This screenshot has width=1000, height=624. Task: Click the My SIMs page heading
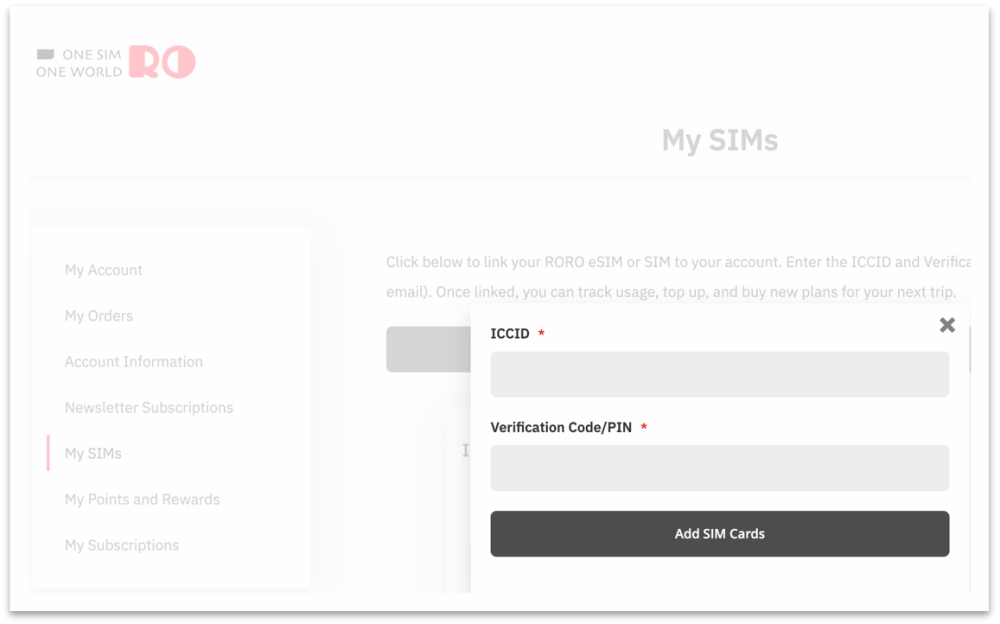(720, 140)
